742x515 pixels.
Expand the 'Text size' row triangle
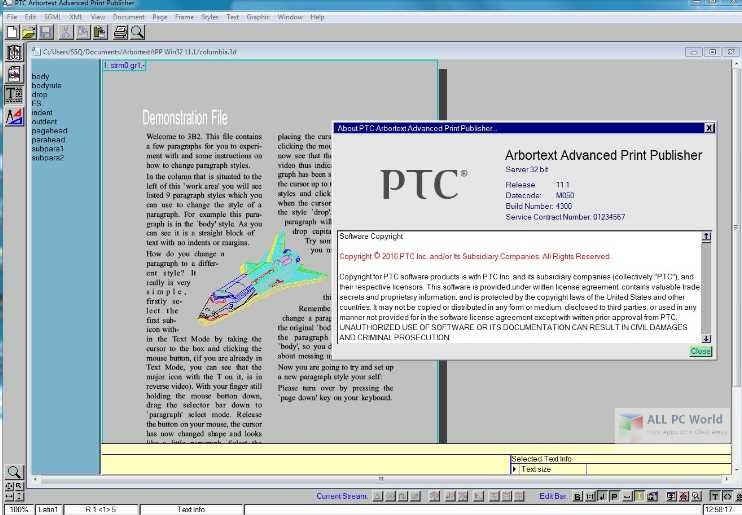[x=515, y=469]
